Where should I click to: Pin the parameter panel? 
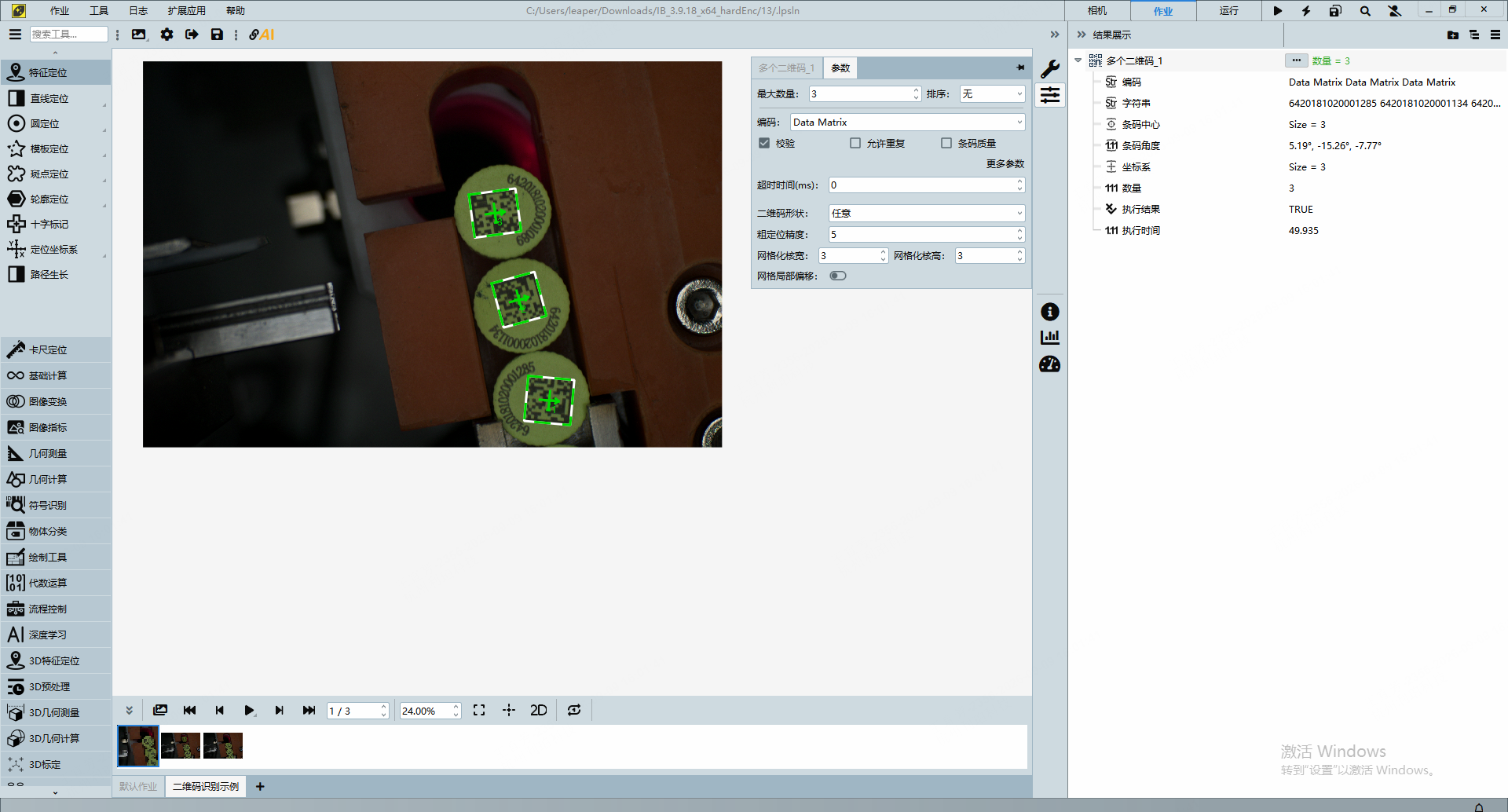1020,68
